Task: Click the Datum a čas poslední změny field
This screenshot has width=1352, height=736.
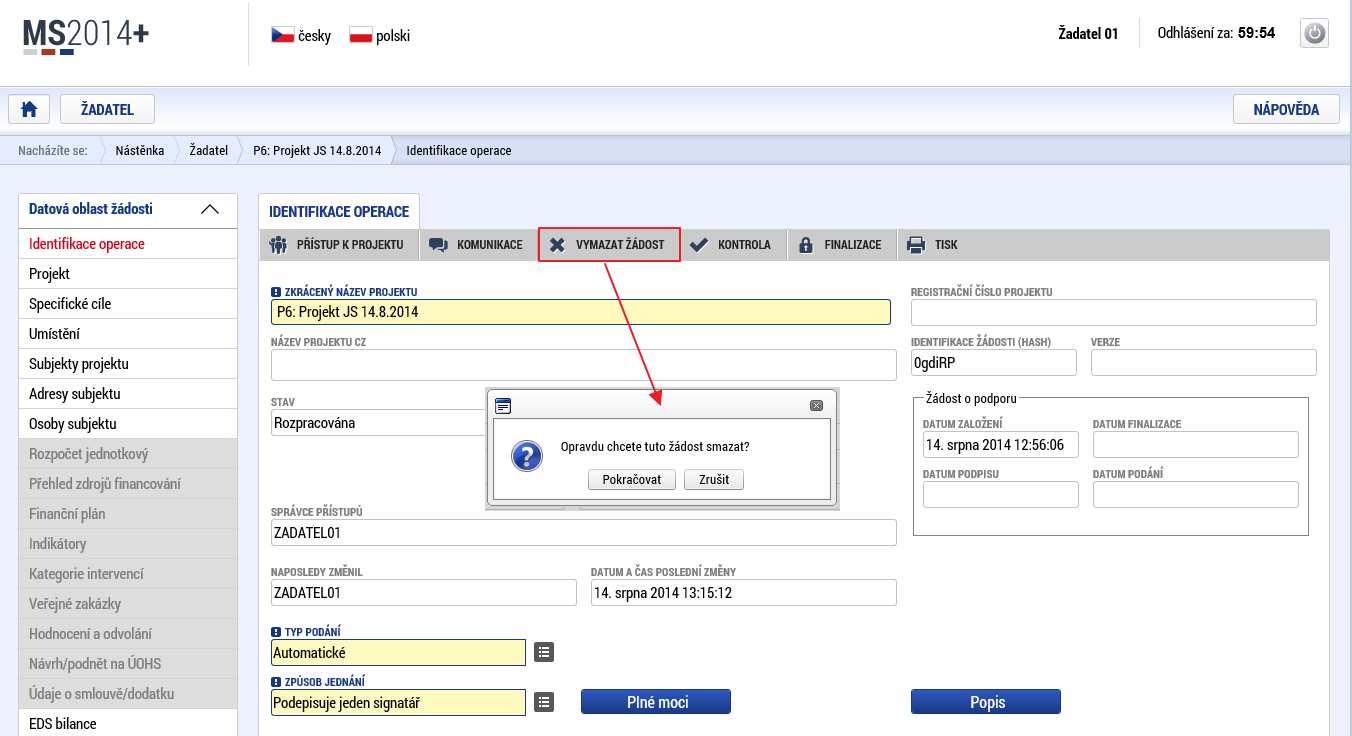Action: pyautogui.click(x=744, y=592)
